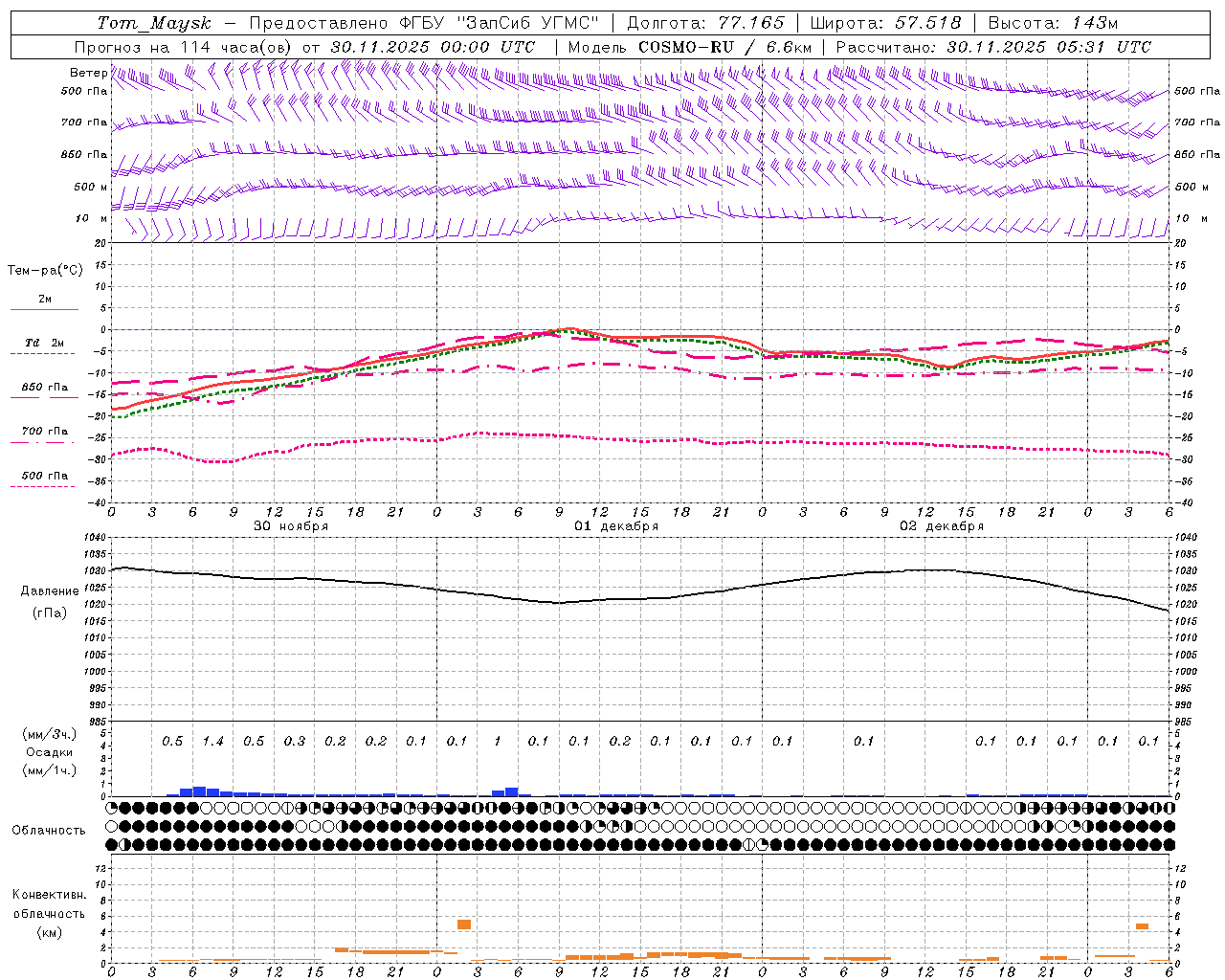Click the Модель COSMO-RU / 6.6км label

690,47
